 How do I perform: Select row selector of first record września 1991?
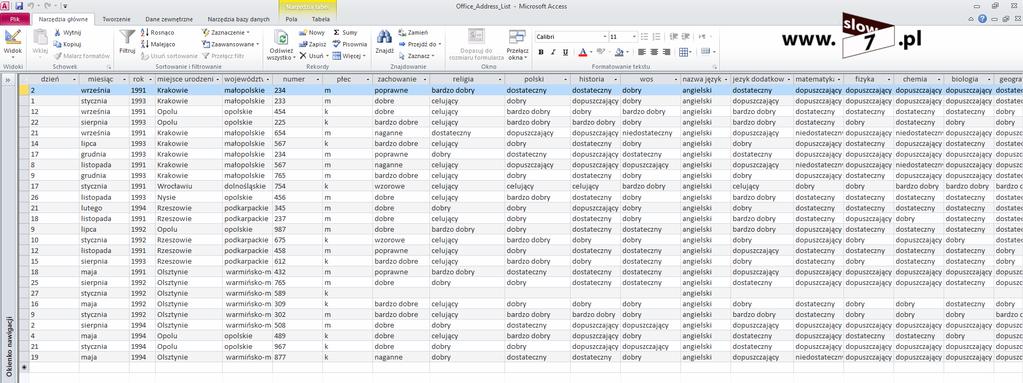(x=23, y=91)
